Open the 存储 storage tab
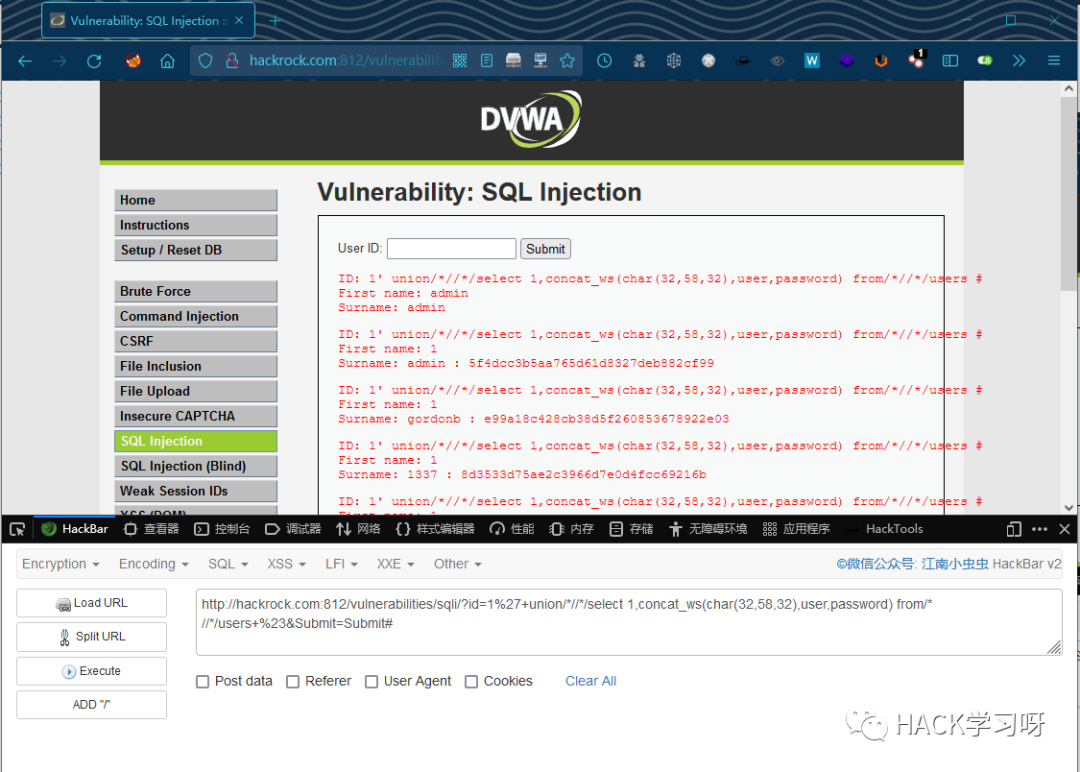This screenshot has height=772, width=1080. point(632,529)
